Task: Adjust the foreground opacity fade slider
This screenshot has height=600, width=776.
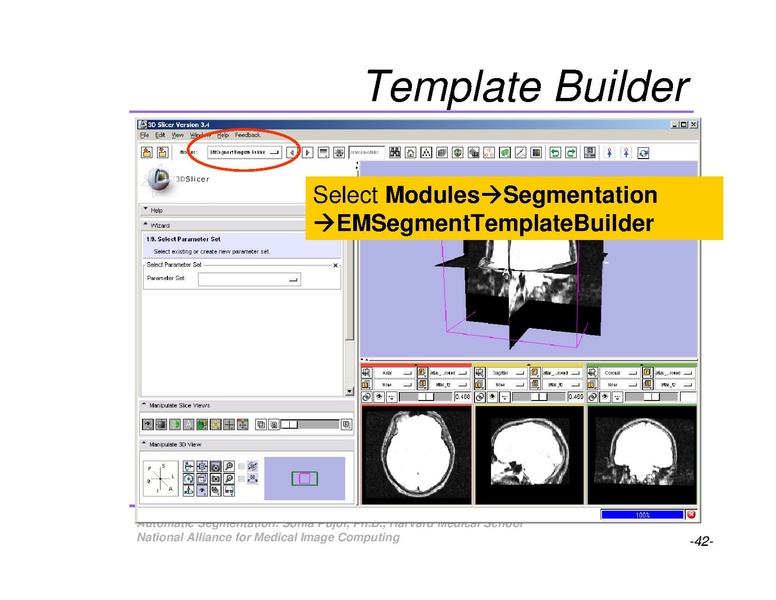Action: 310,424
